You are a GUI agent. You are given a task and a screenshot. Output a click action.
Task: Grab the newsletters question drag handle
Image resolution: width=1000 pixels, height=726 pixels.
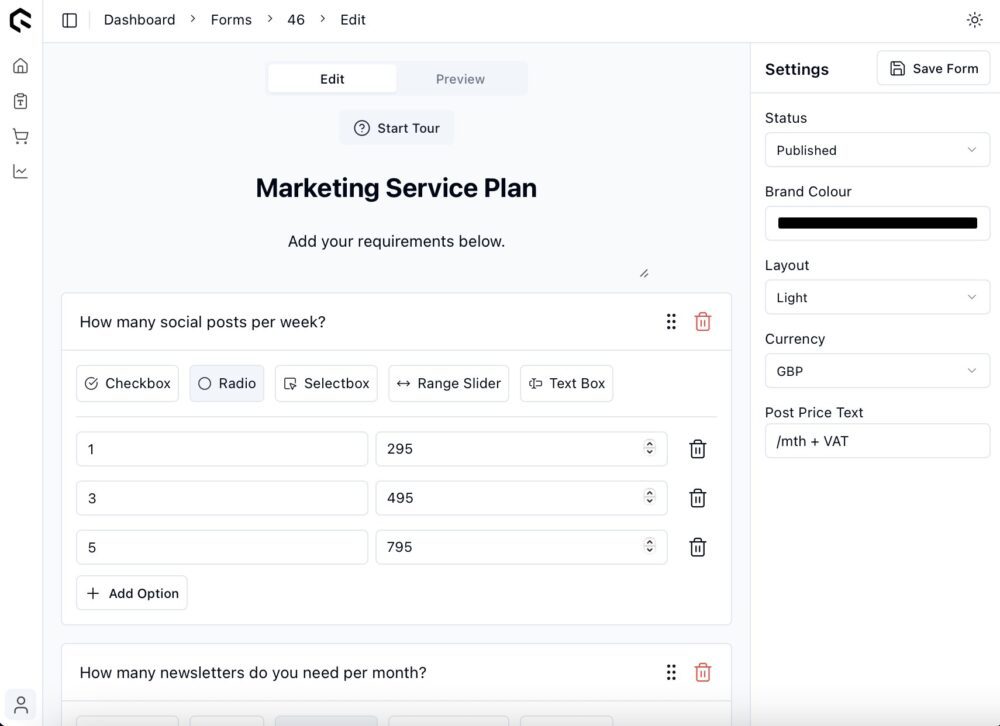[671, 672]
